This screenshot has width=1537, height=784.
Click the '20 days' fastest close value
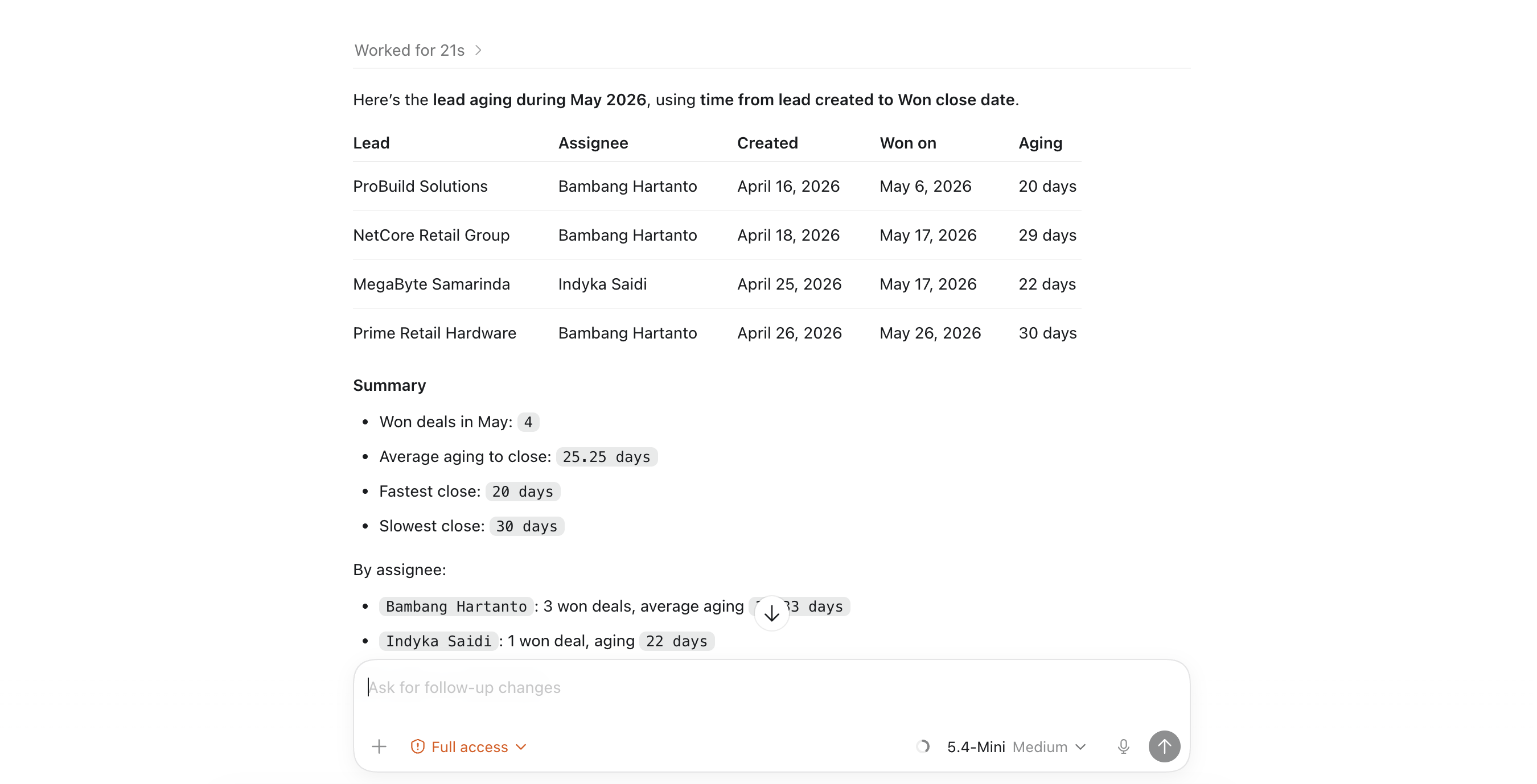523,491
